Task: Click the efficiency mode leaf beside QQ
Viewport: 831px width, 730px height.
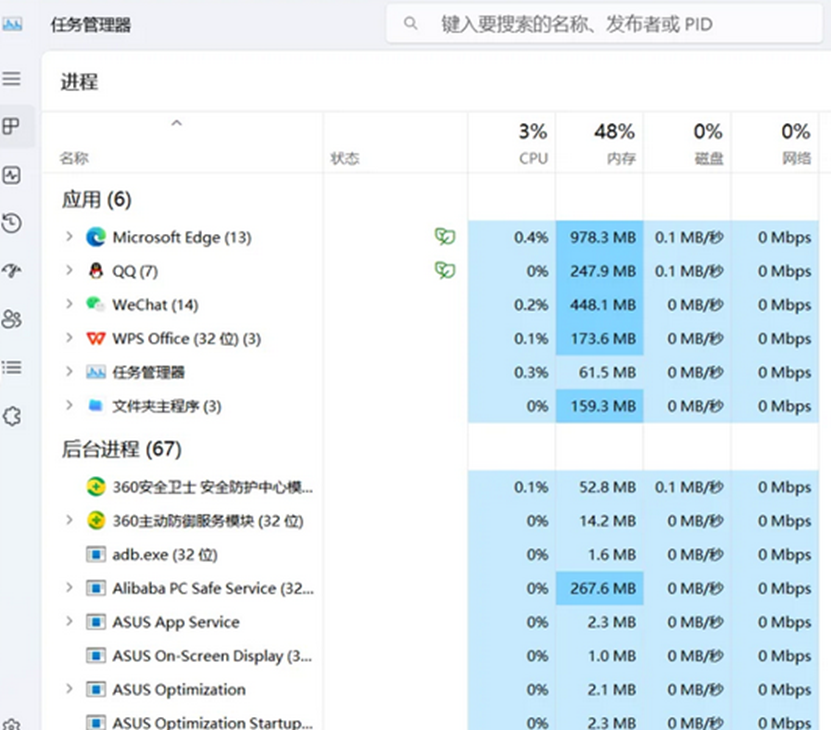Action: [444, 271]
